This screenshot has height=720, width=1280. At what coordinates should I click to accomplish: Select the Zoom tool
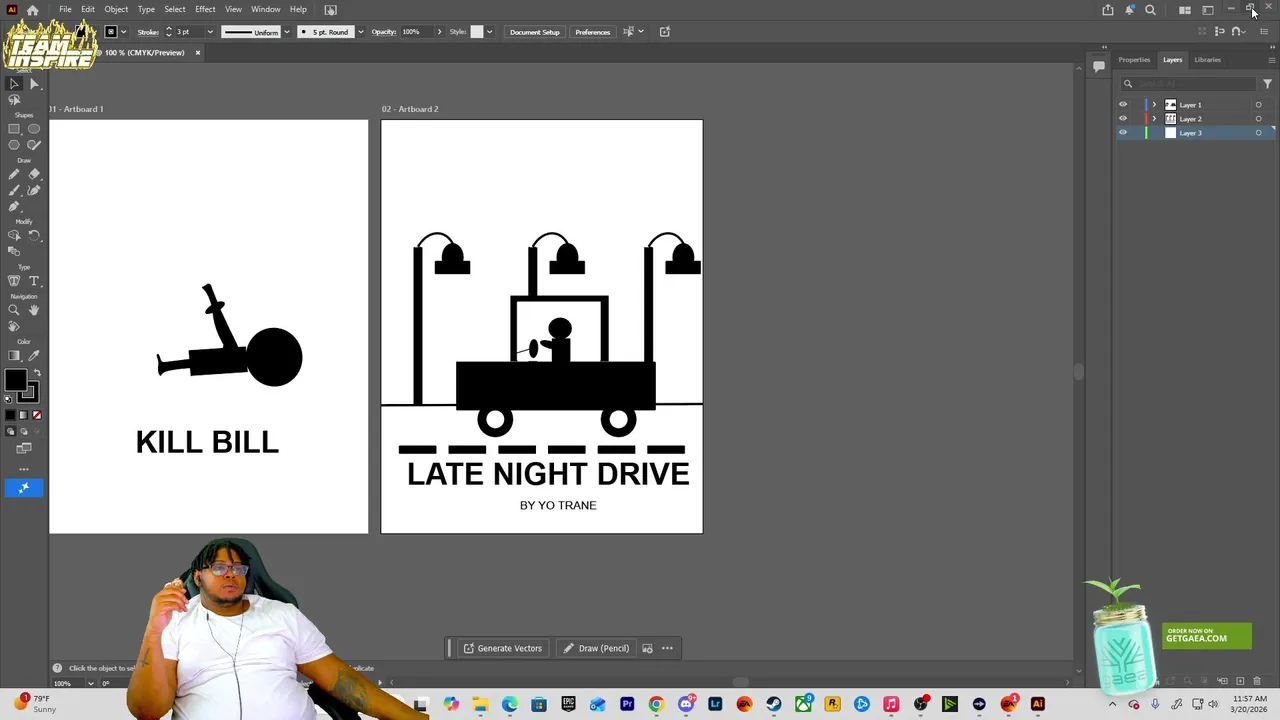tap(14, 310)
